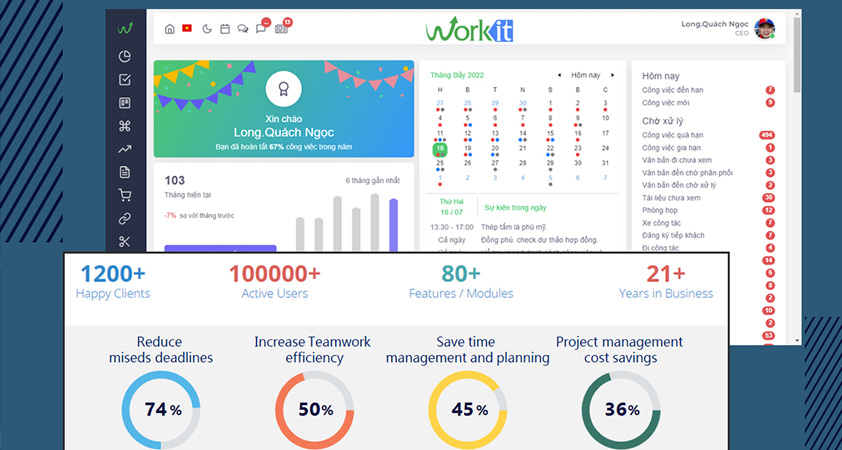
Task: Select the highlighted date 18 in the calendar
Action: click(x=440, y=149)
